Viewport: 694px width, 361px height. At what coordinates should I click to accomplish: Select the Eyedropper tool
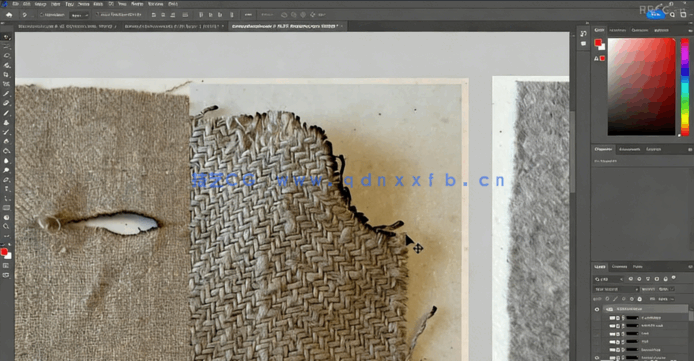point(6,94)
